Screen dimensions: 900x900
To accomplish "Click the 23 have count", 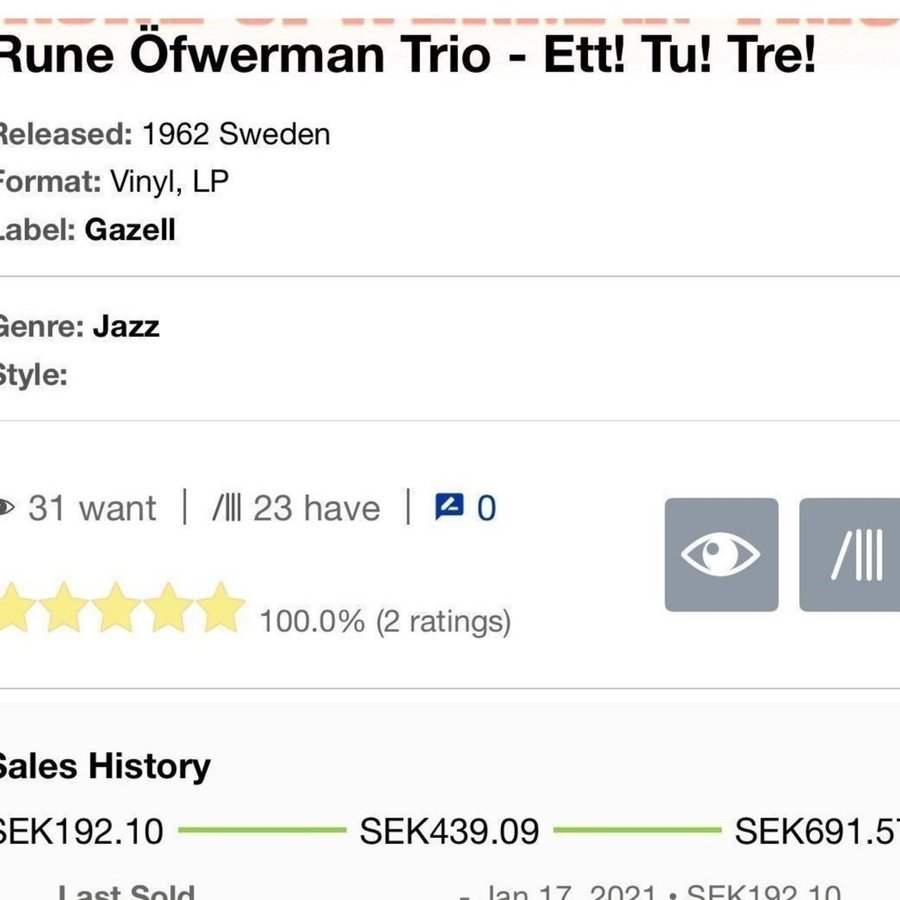I will coord(316,508).
